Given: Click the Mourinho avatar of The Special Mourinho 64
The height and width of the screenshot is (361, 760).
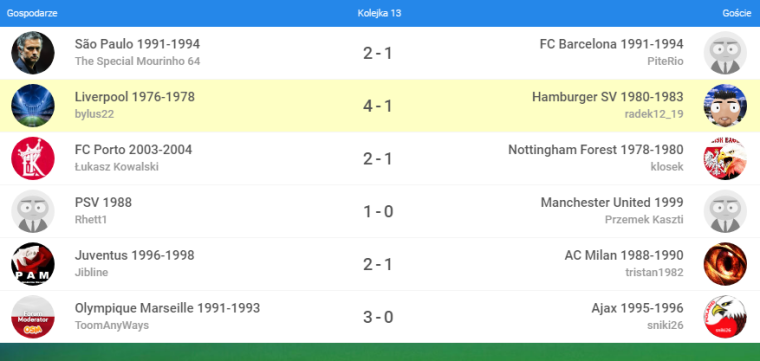Looking at the screenshot, I should (x=33, y=53).
